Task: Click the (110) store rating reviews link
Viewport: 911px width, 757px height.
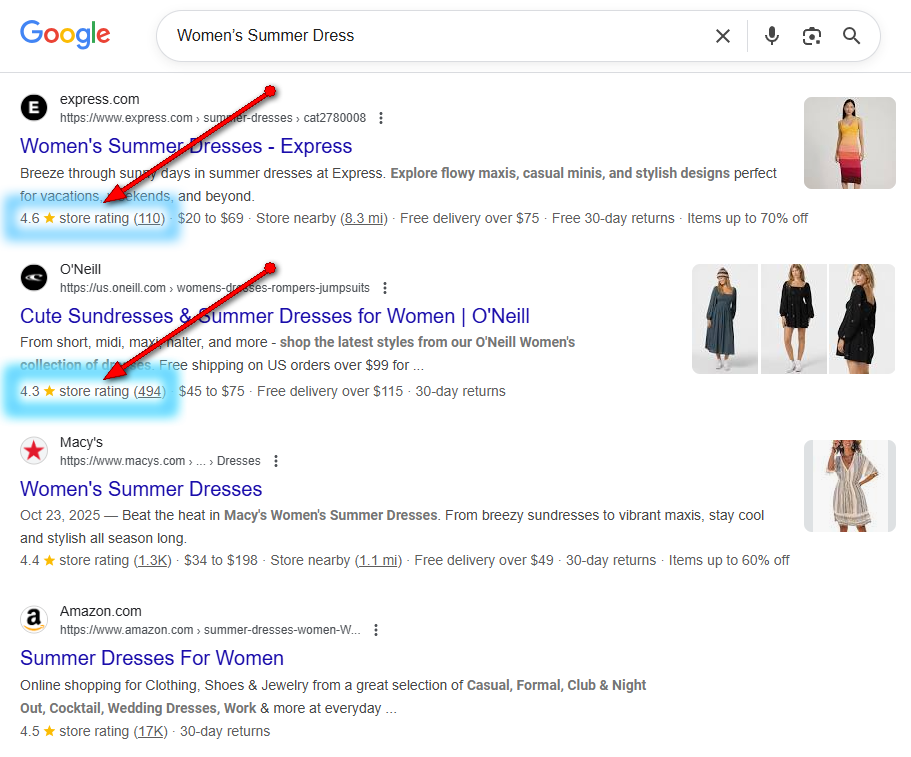Action: (x=150, y=218)
